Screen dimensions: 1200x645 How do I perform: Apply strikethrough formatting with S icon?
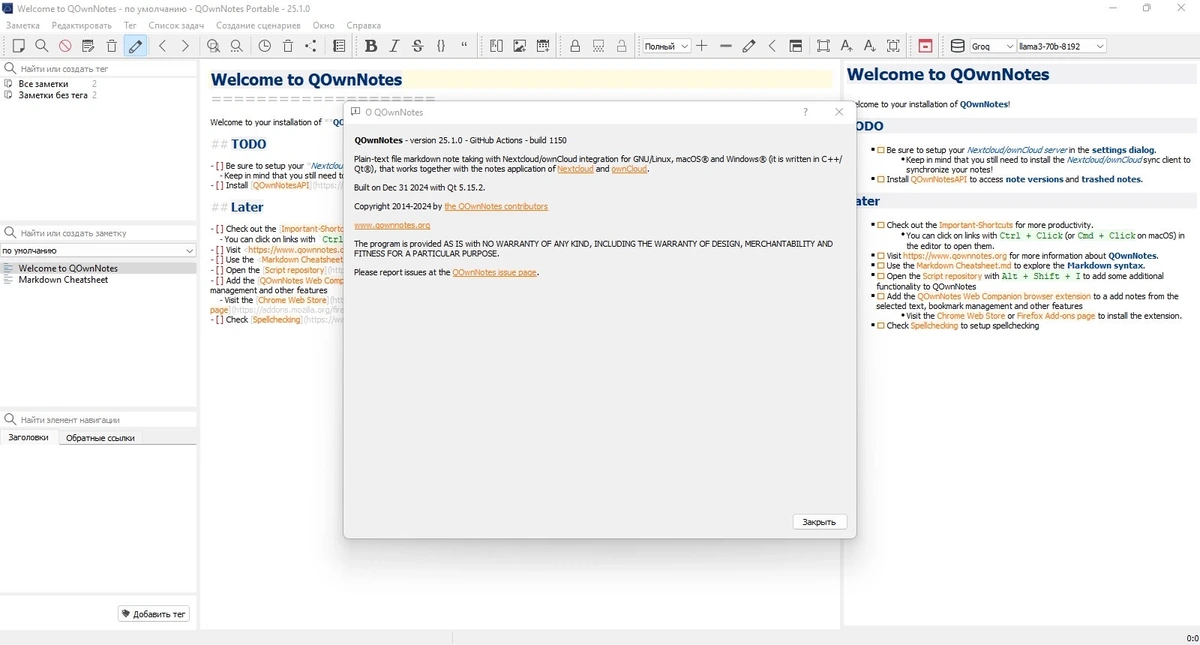point(417,46)
